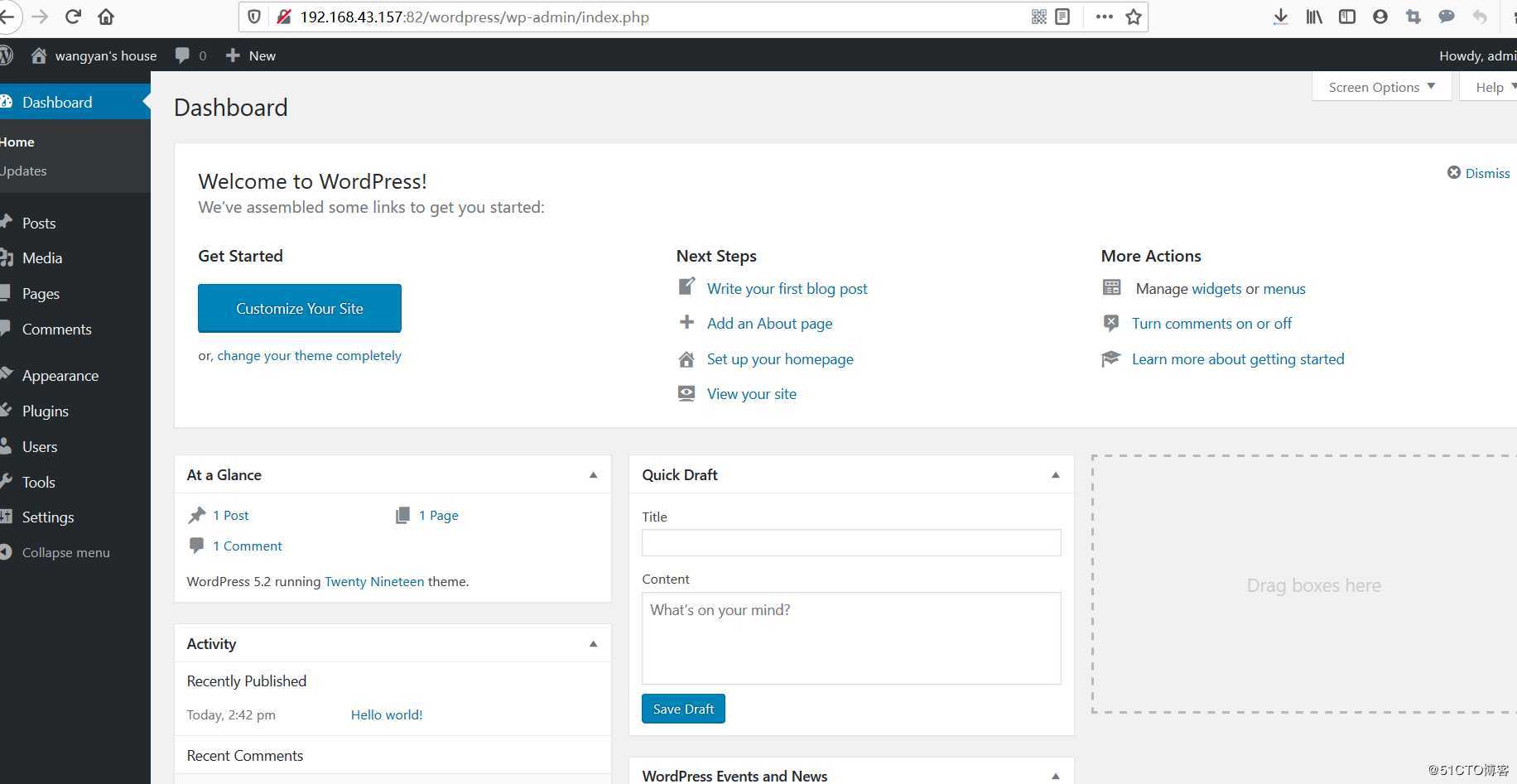Click the plus icon beside Add an About page
Screen dimensions: 1517x784
[686, 322]
